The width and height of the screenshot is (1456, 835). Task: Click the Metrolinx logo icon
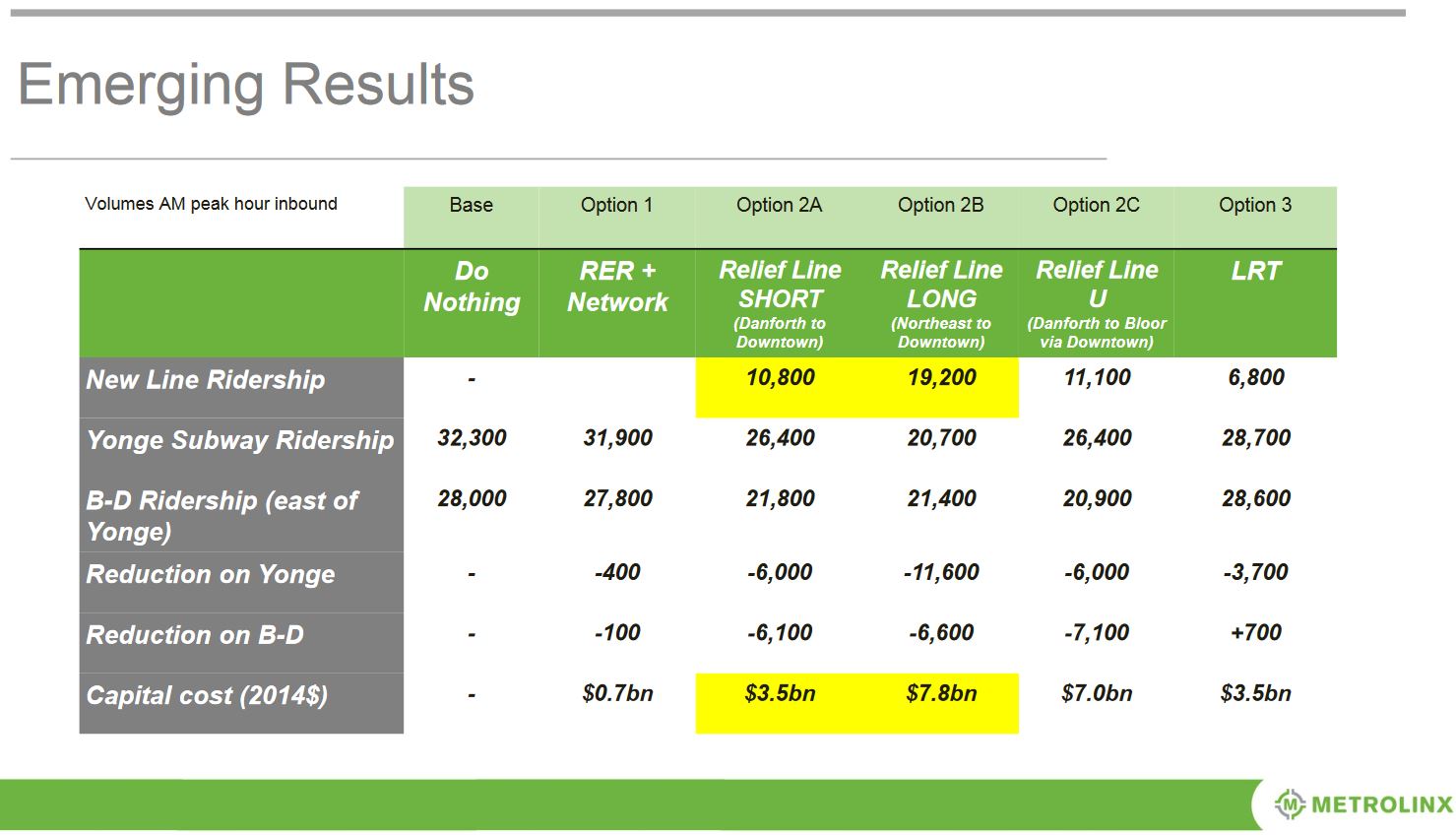coord(1290,804)
